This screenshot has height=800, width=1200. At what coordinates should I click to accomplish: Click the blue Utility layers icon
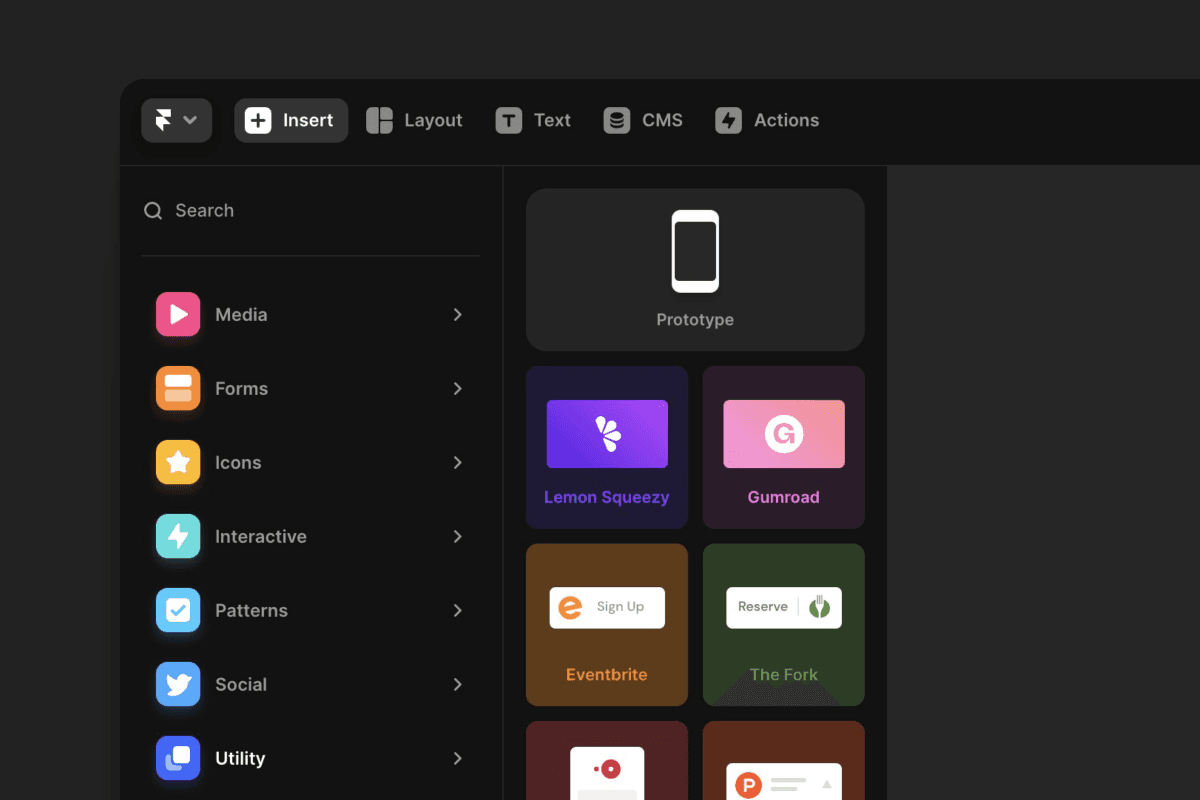point(178,758)
